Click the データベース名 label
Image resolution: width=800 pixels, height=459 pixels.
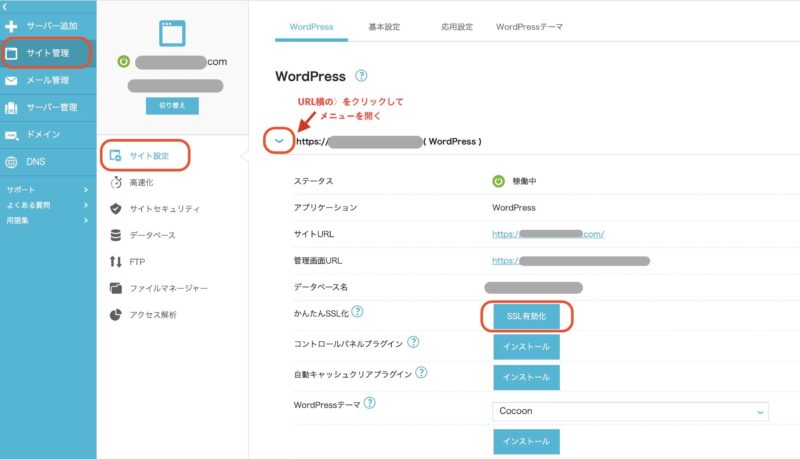coord(320,287)
